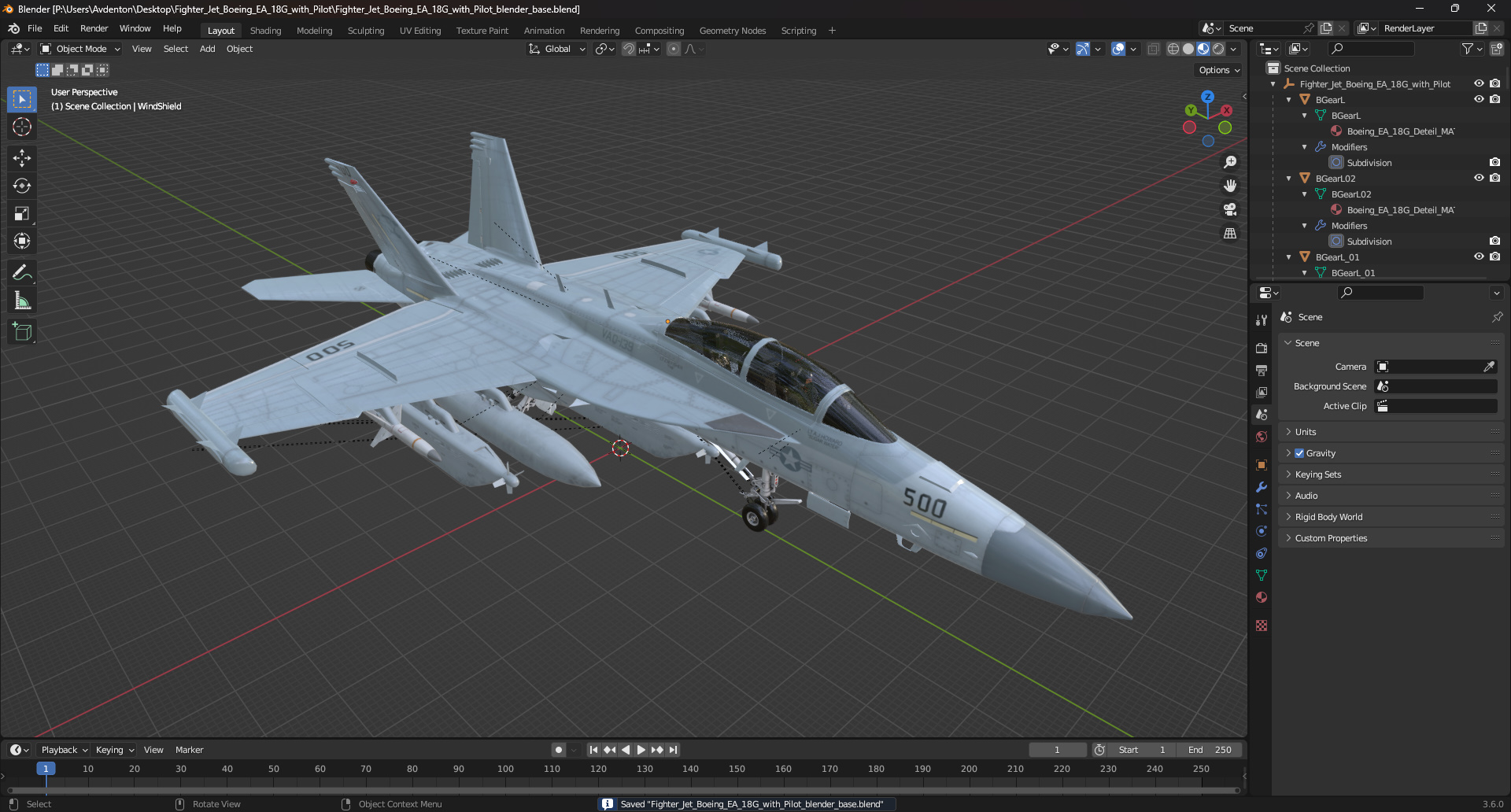Switch to the UV Editing workspace tab
This screenshot has height=812, width=1511.
point(420,31)
